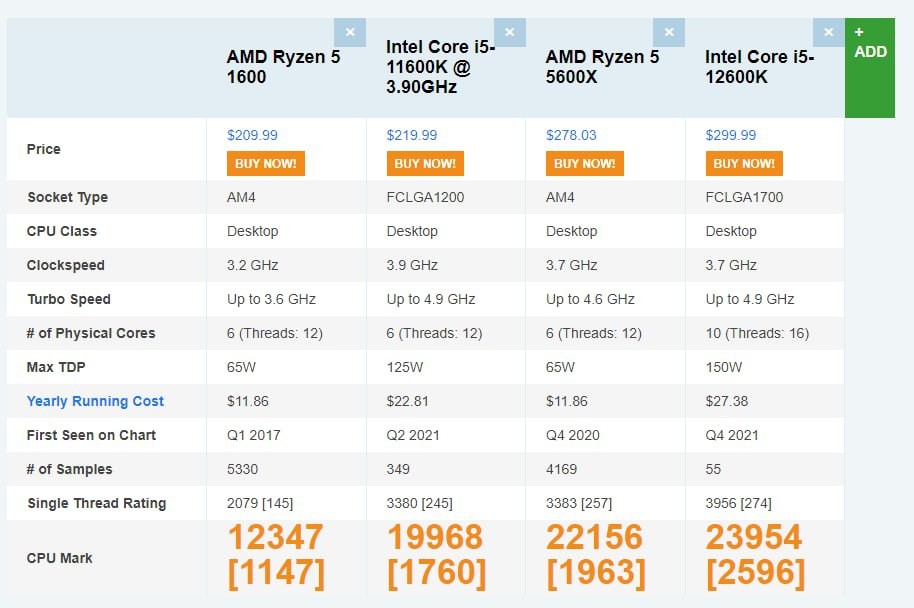Open the $219.99 price link
The image size is (914, 608).
(412, 135)
